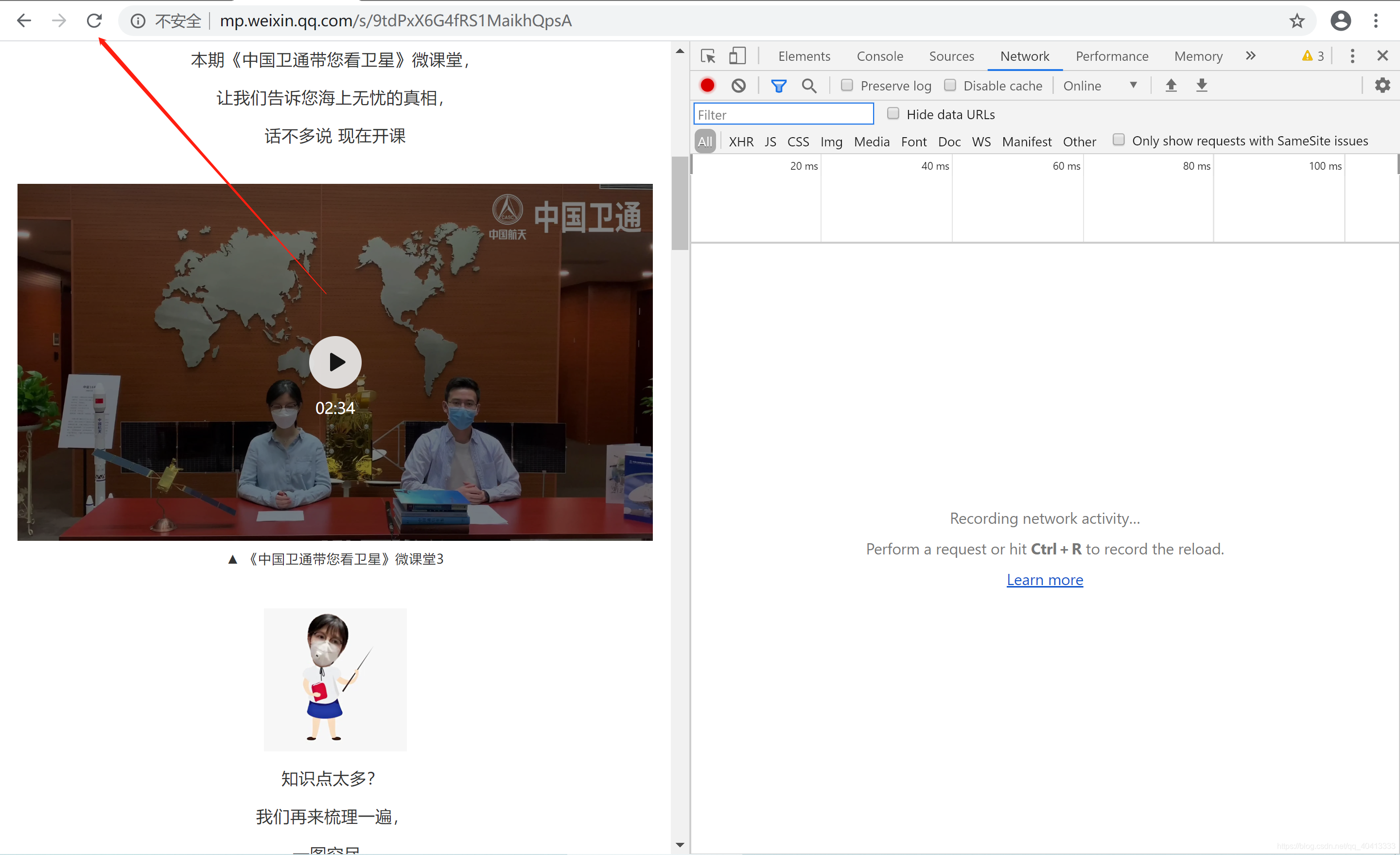Click the record network log button

tap(707, 85)
